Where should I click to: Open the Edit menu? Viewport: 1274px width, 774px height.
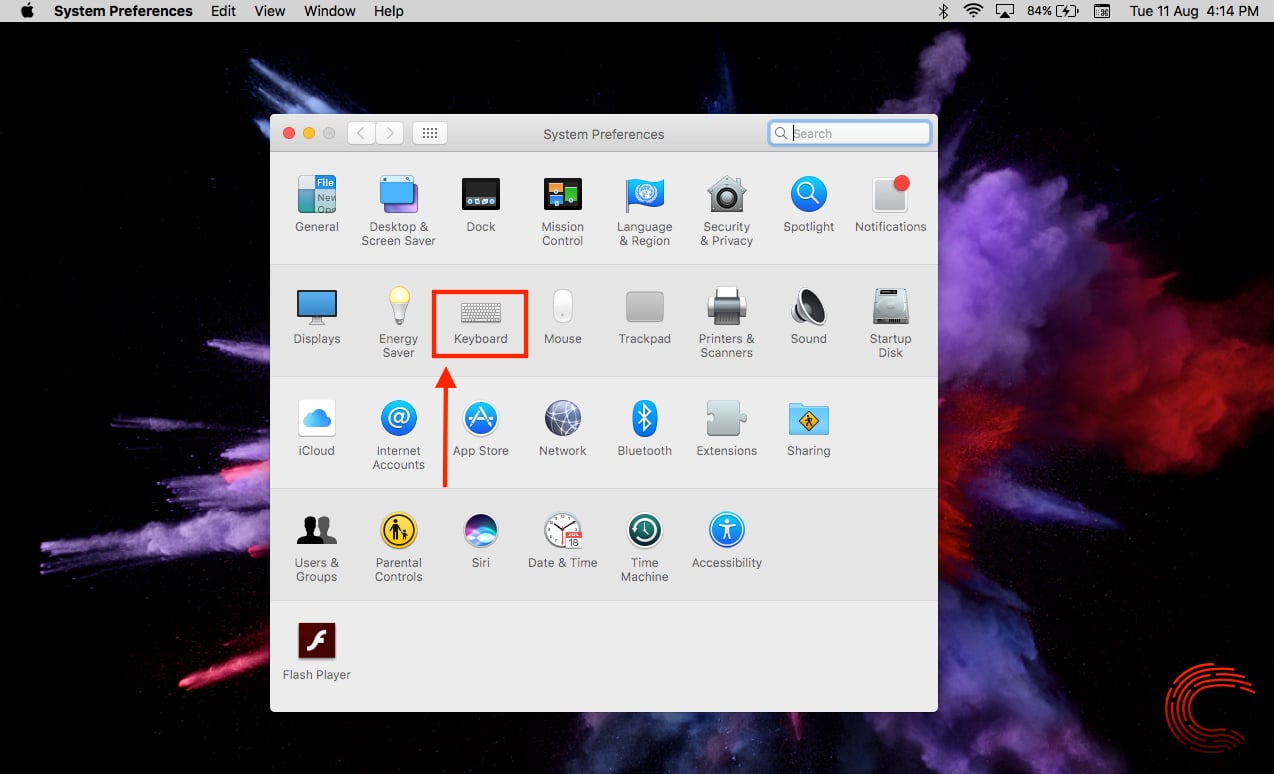[x=224, y=11]
